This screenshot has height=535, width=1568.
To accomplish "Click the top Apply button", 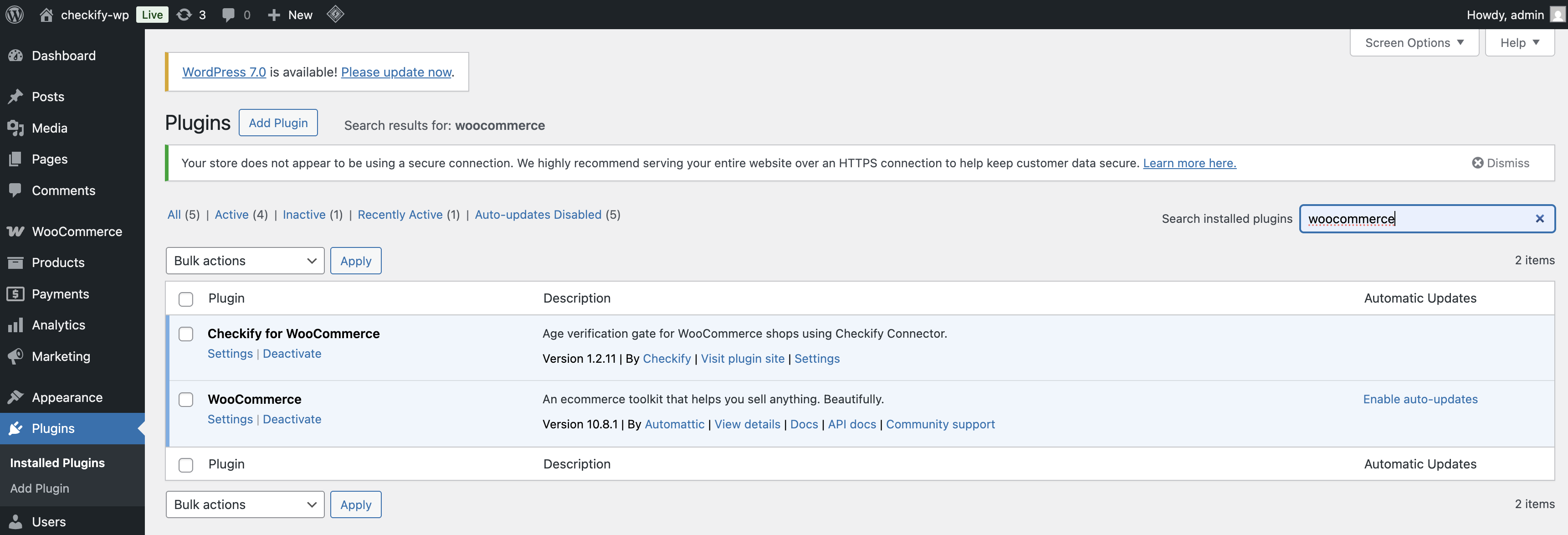I will (355, 261).
